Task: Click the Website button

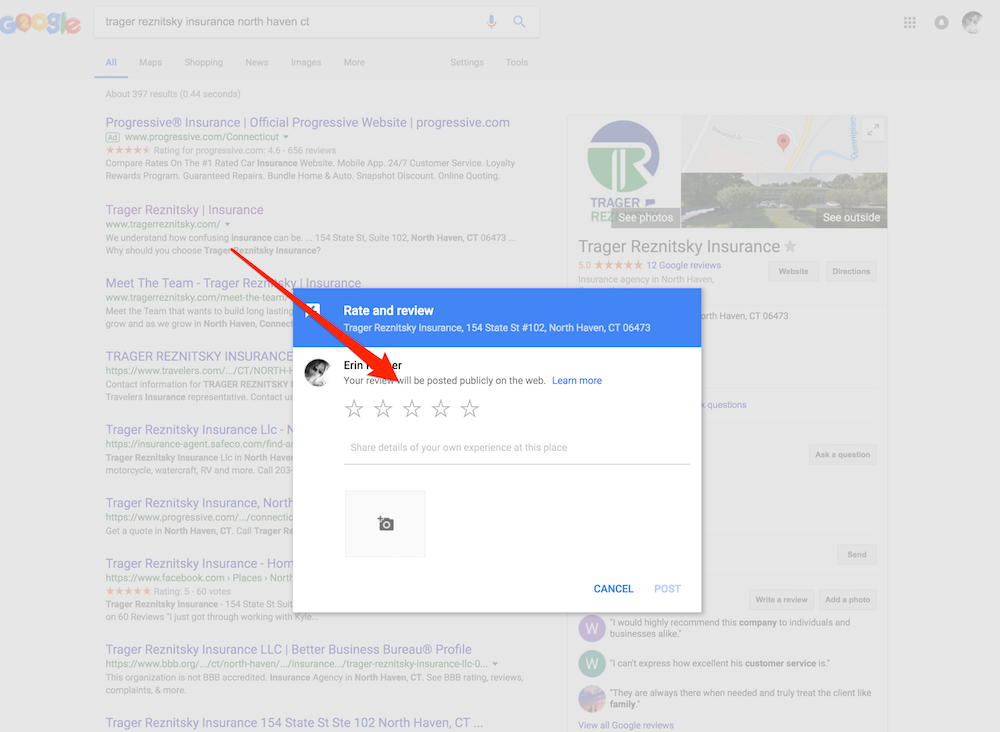Action: click(x=793, y=271)
